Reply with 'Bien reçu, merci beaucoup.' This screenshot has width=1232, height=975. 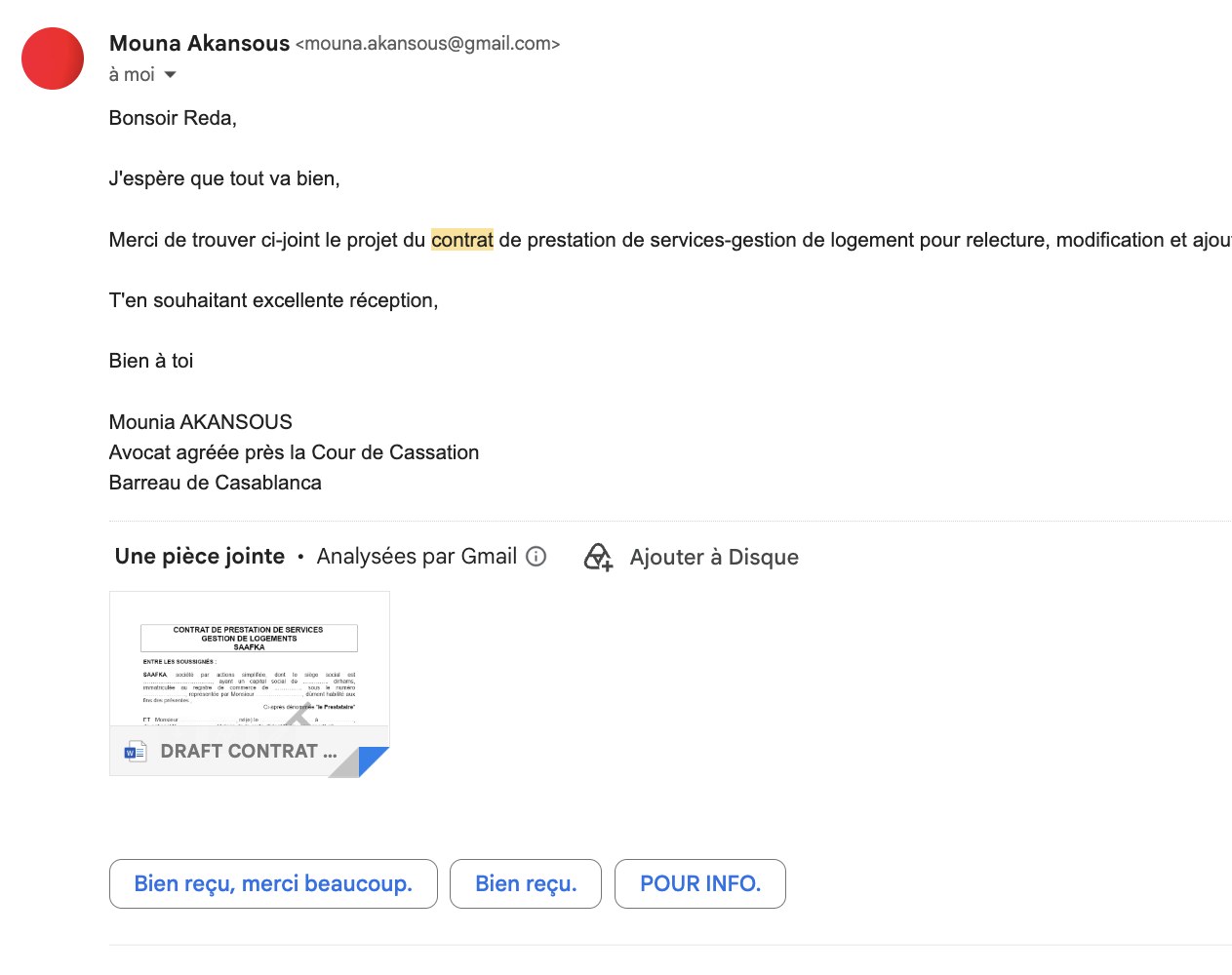tap(273, 883)
